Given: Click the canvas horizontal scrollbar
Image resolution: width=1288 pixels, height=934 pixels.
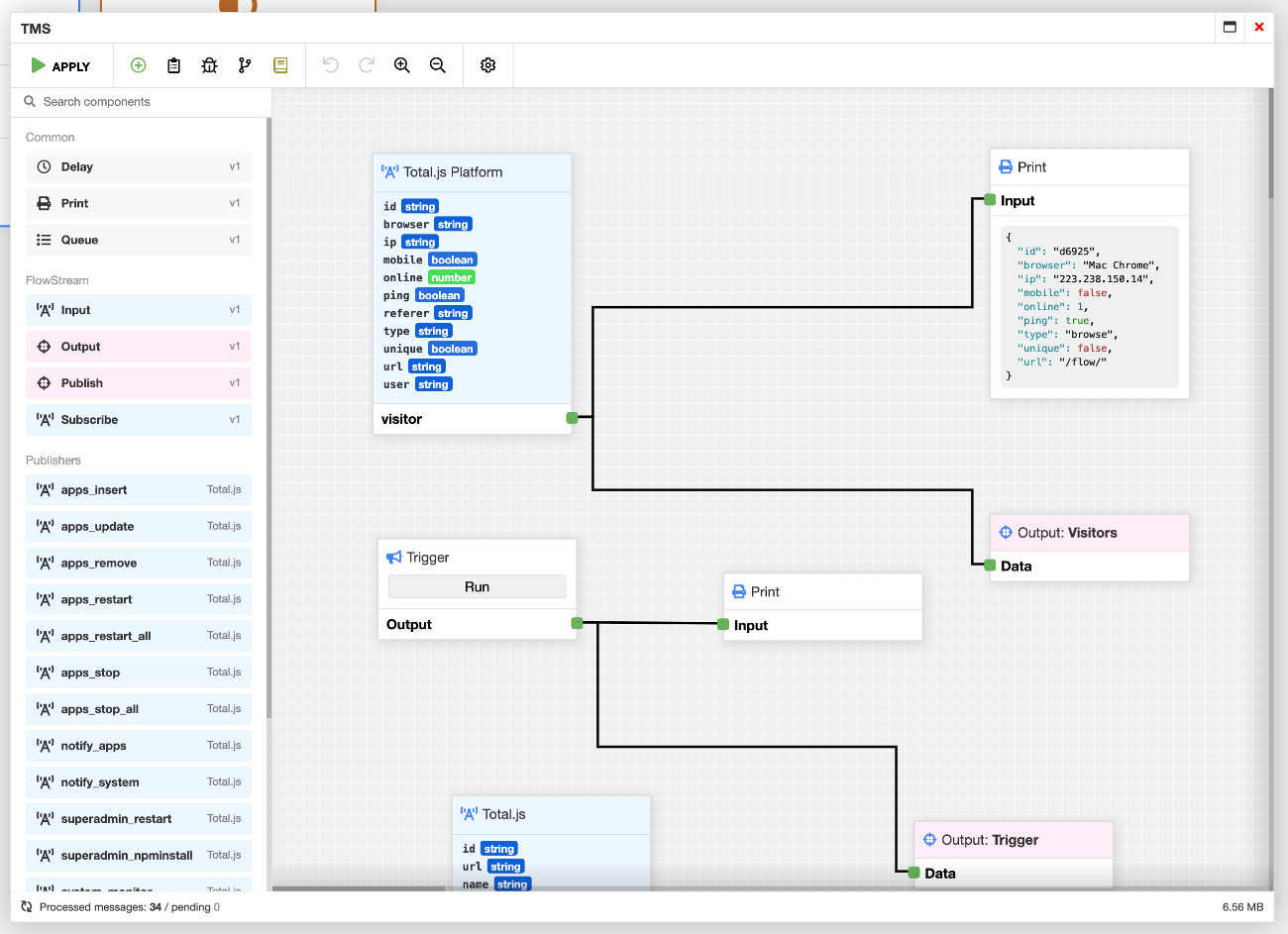Looking at the screenshot, I should (x=359, y=888).
